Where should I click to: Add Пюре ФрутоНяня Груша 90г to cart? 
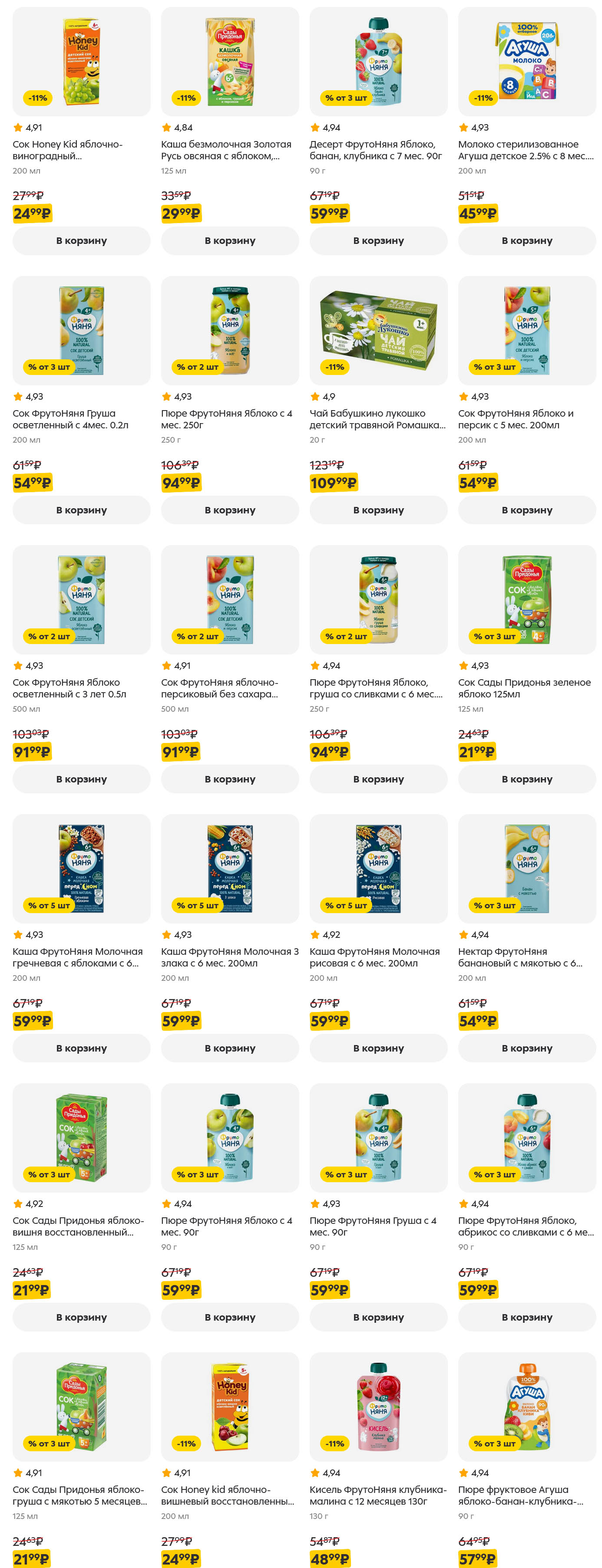[x=378, y=1317]
